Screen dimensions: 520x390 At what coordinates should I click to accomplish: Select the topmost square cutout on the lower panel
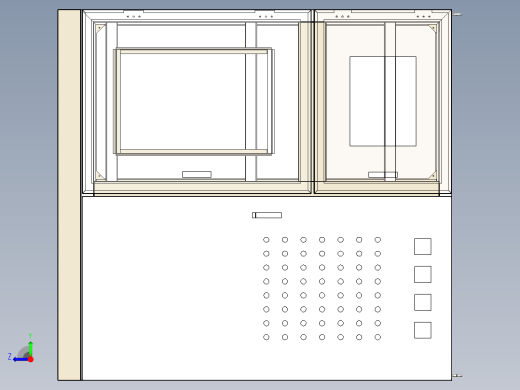tap(423, 246)
